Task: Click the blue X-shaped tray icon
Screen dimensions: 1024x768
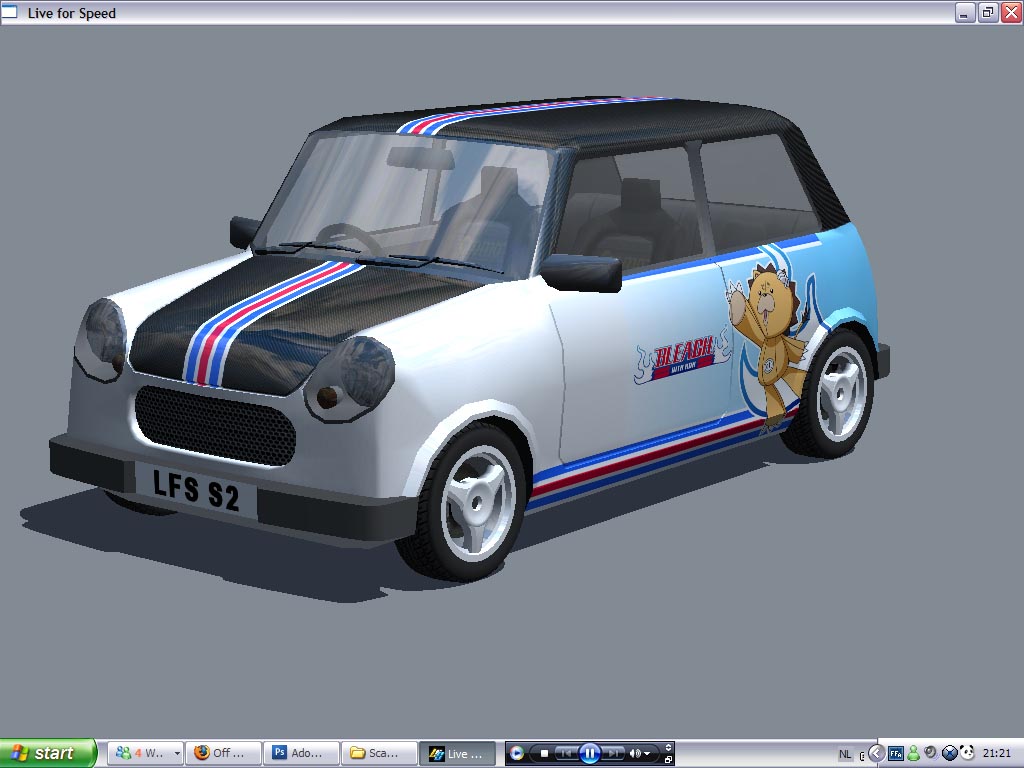Action: click(x=950, y=754)
